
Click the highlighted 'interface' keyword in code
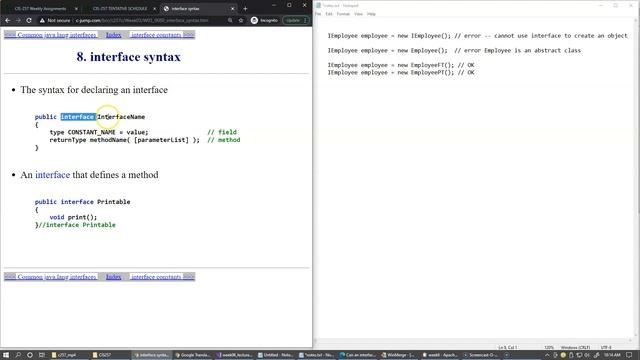pyautogui.click(x=78, y=117)
